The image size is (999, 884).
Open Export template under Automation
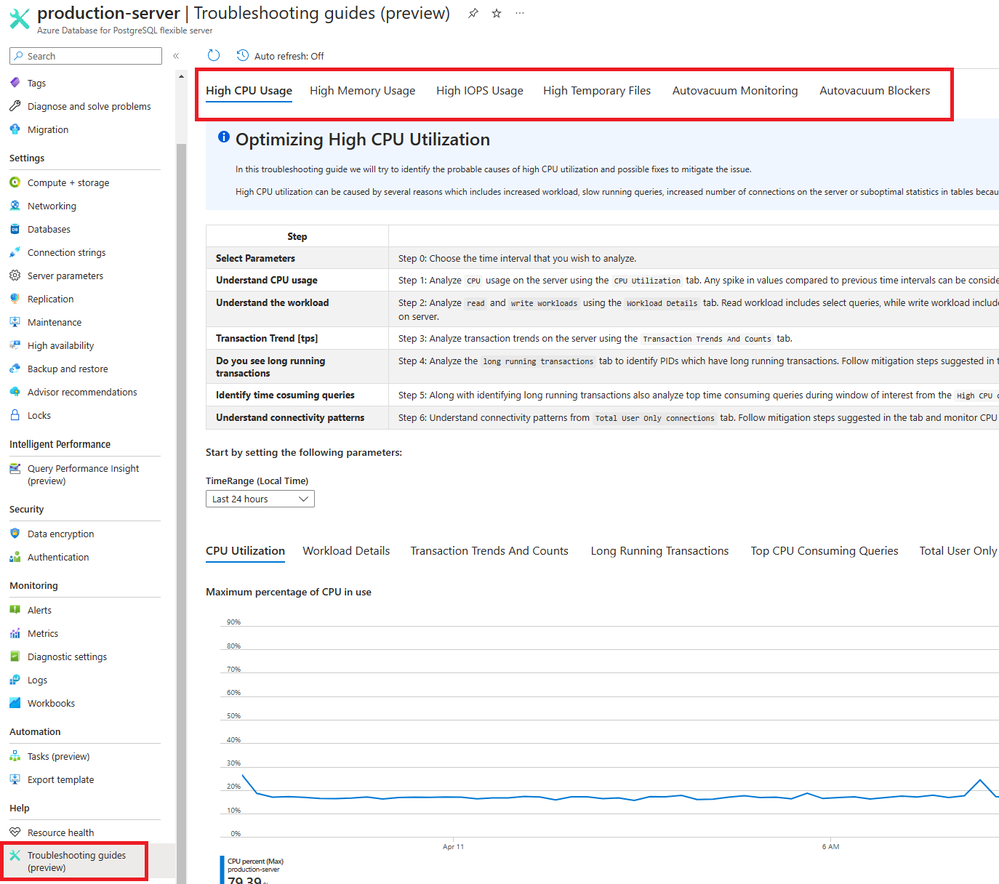pyautogui.click(x=61, y=779)
